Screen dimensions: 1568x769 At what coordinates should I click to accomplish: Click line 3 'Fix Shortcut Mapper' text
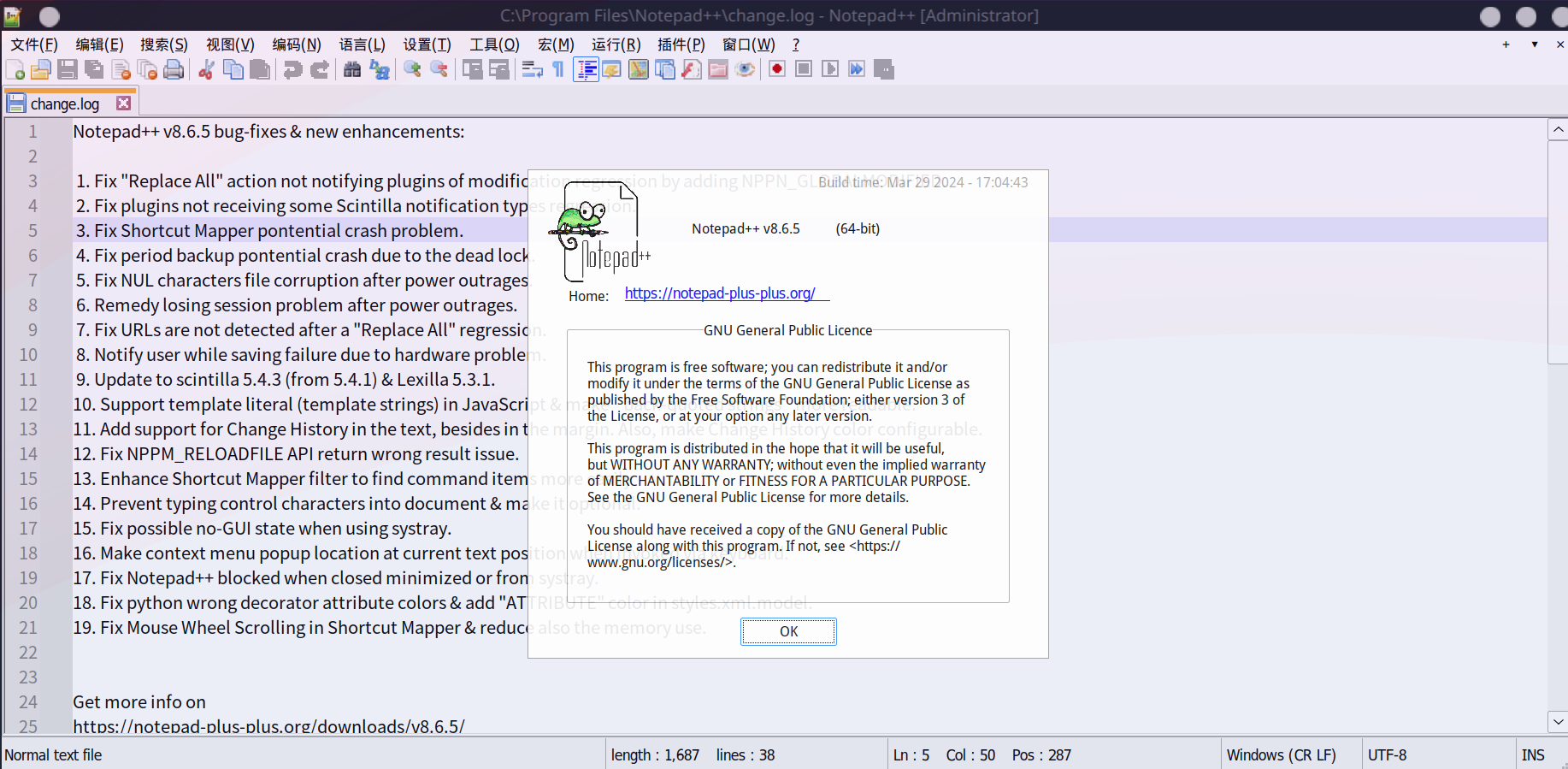click(x=270, y=231)
